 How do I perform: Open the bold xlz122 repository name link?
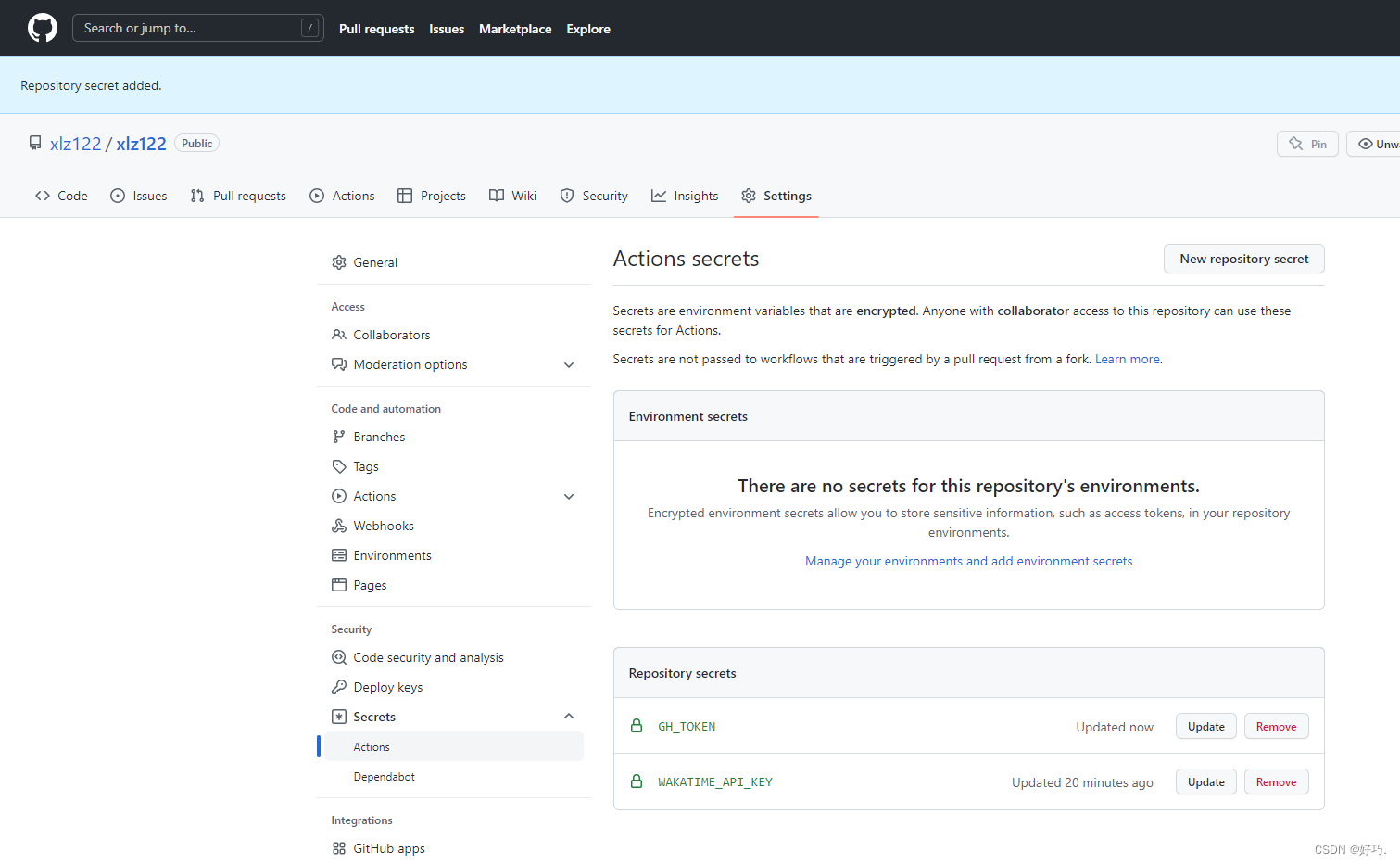(x=141, y=144)
